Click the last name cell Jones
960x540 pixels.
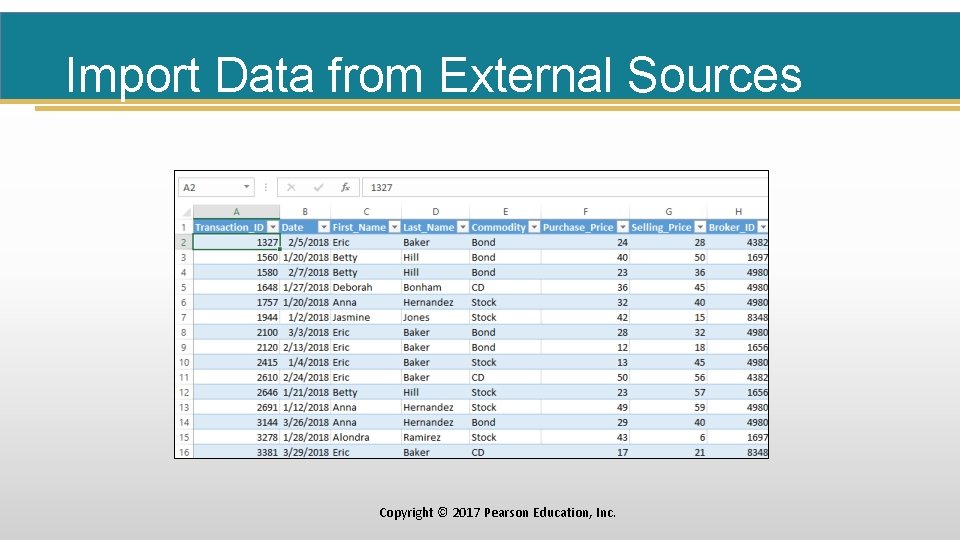point(435,317)
